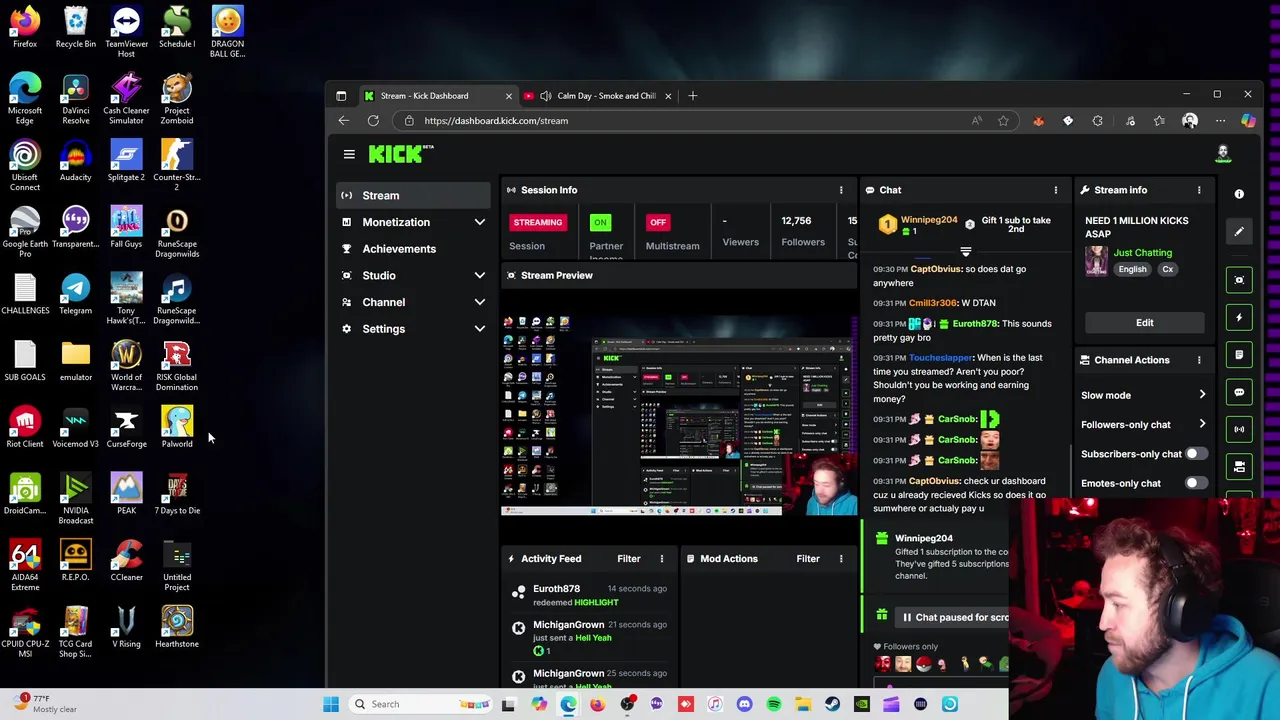Image resolution: width=1280 pixels, height=720 pixels.
Task: Open the Kick sidebar hamburger menu
Action: pos(349,154)
